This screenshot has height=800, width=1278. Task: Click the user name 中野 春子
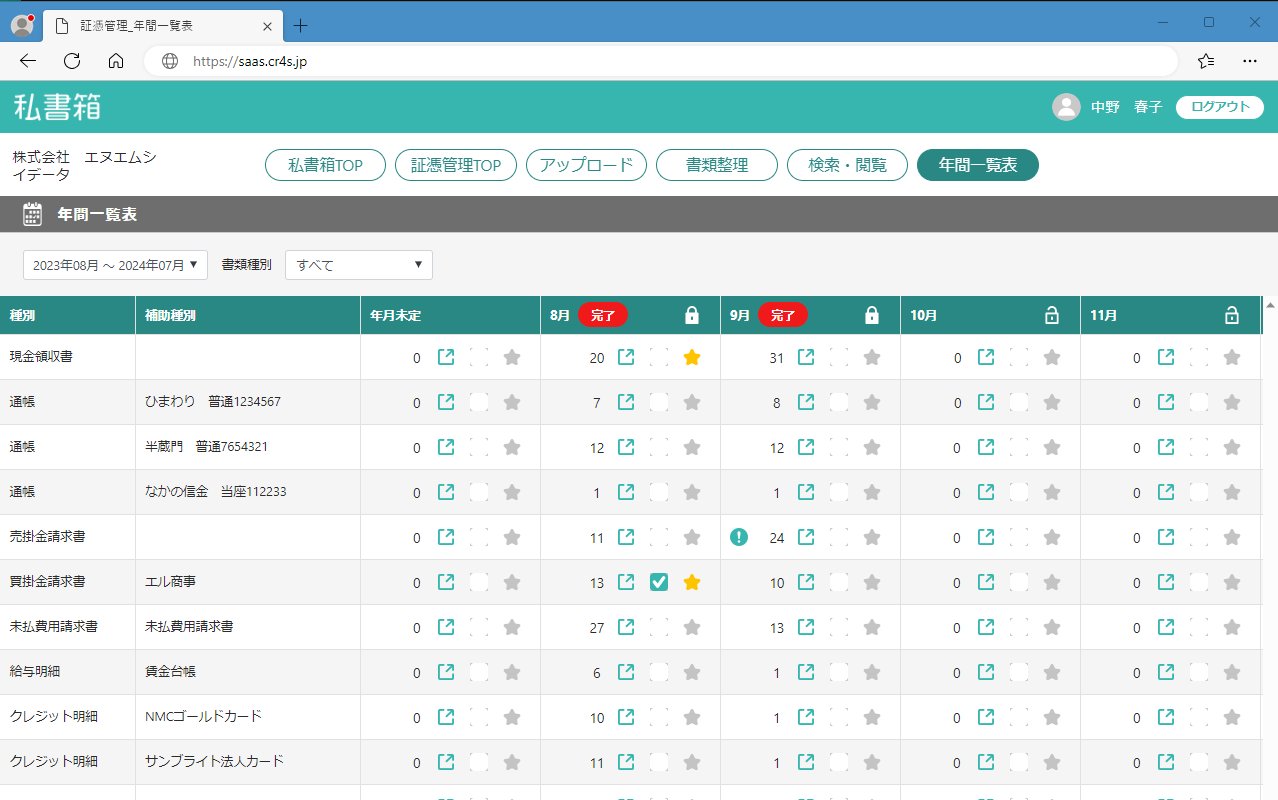1127,107
